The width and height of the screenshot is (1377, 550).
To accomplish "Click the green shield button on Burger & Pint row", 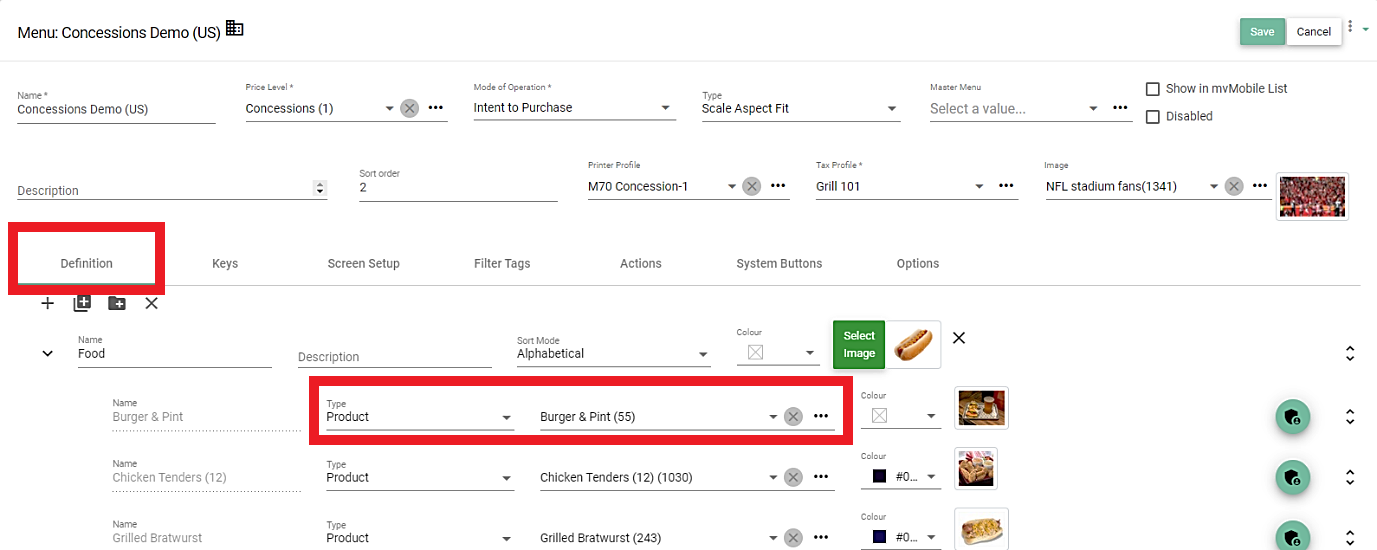I will coord(1292,417).
